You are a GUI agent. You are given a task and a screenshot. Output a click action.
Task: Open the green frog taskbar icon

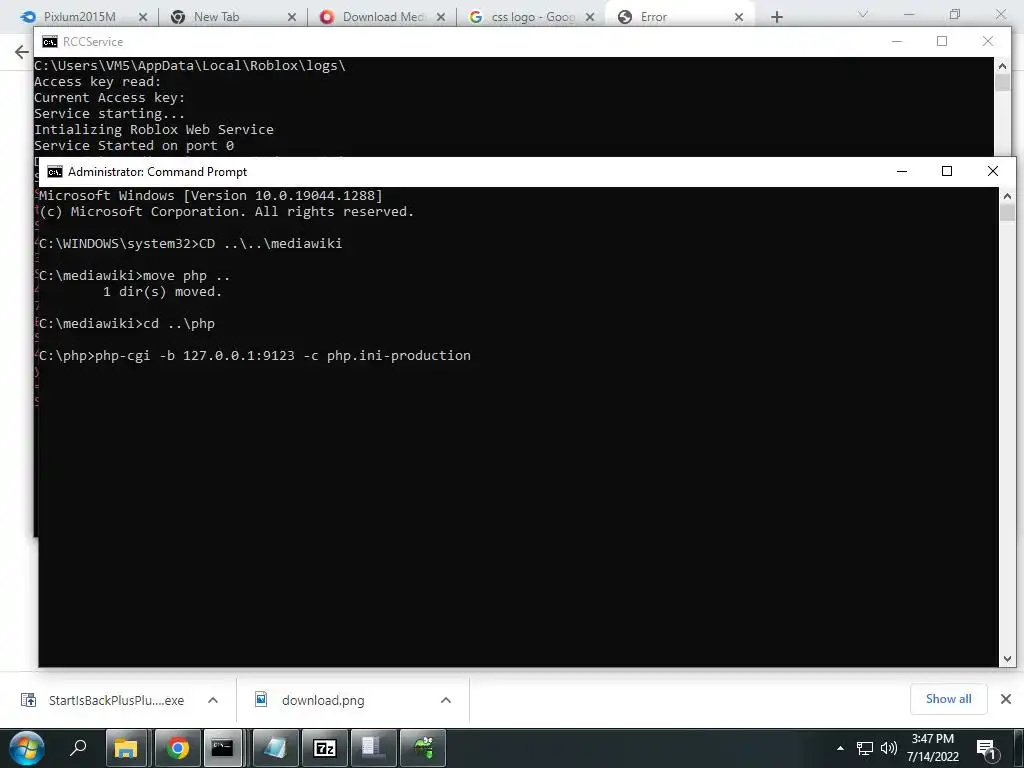click(x=423, y=748)
